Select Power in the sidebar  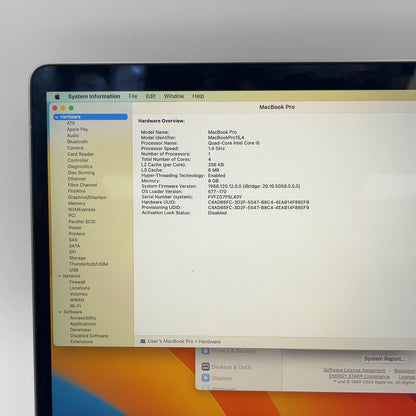(x=75, y=228)
